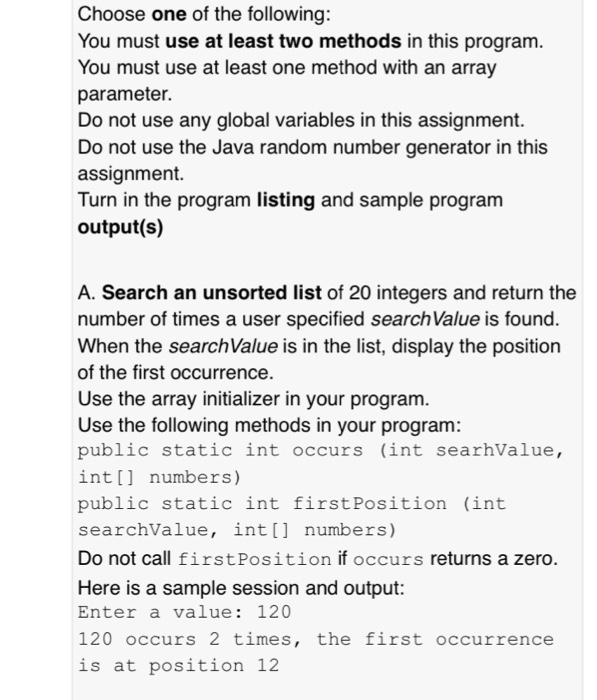Click the code line 'public static int firstPosition'
The height and width of the screenshot is (700, 597).
click(262, 504)
